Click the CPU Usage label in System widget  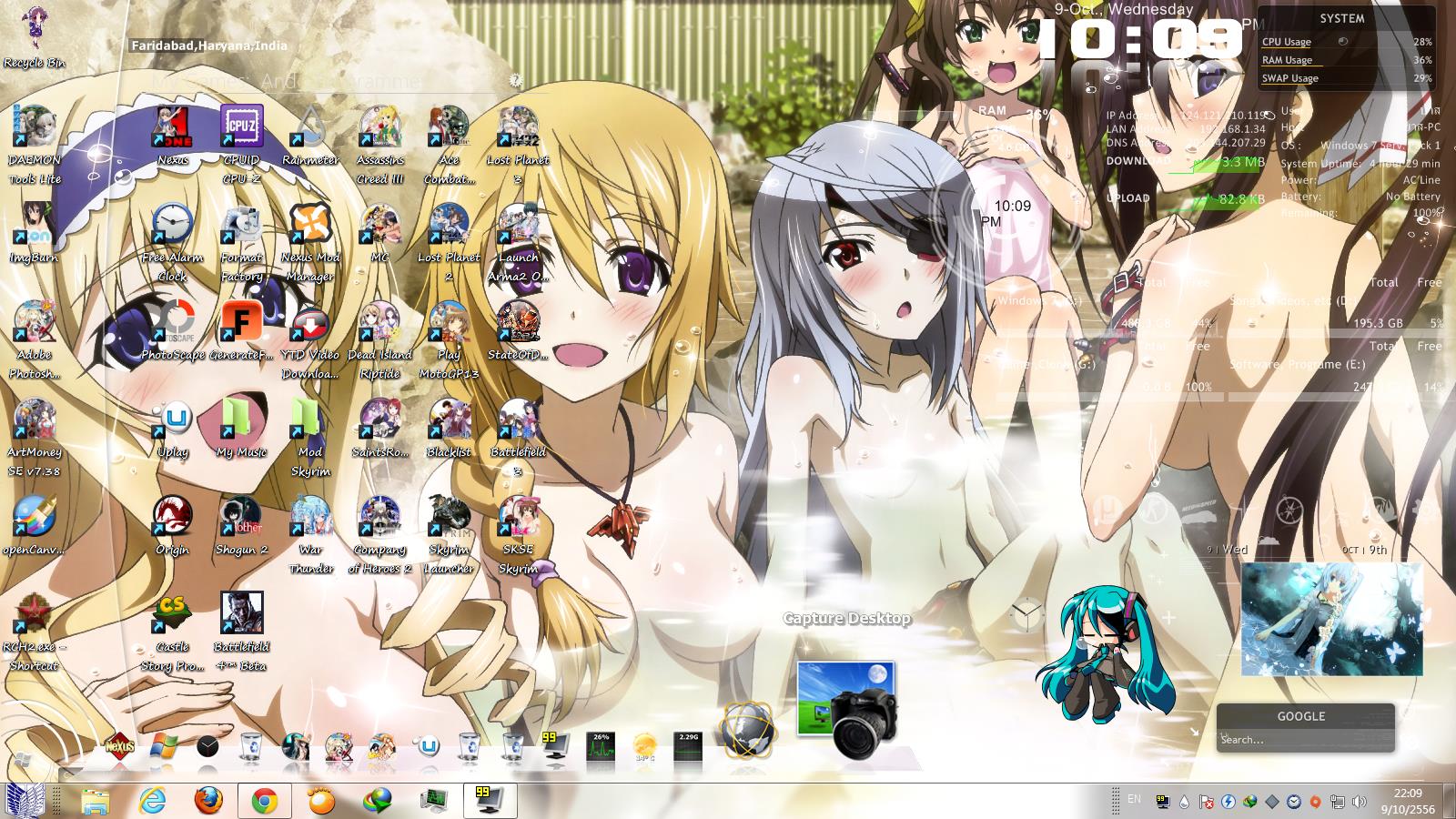point(1287,42)
